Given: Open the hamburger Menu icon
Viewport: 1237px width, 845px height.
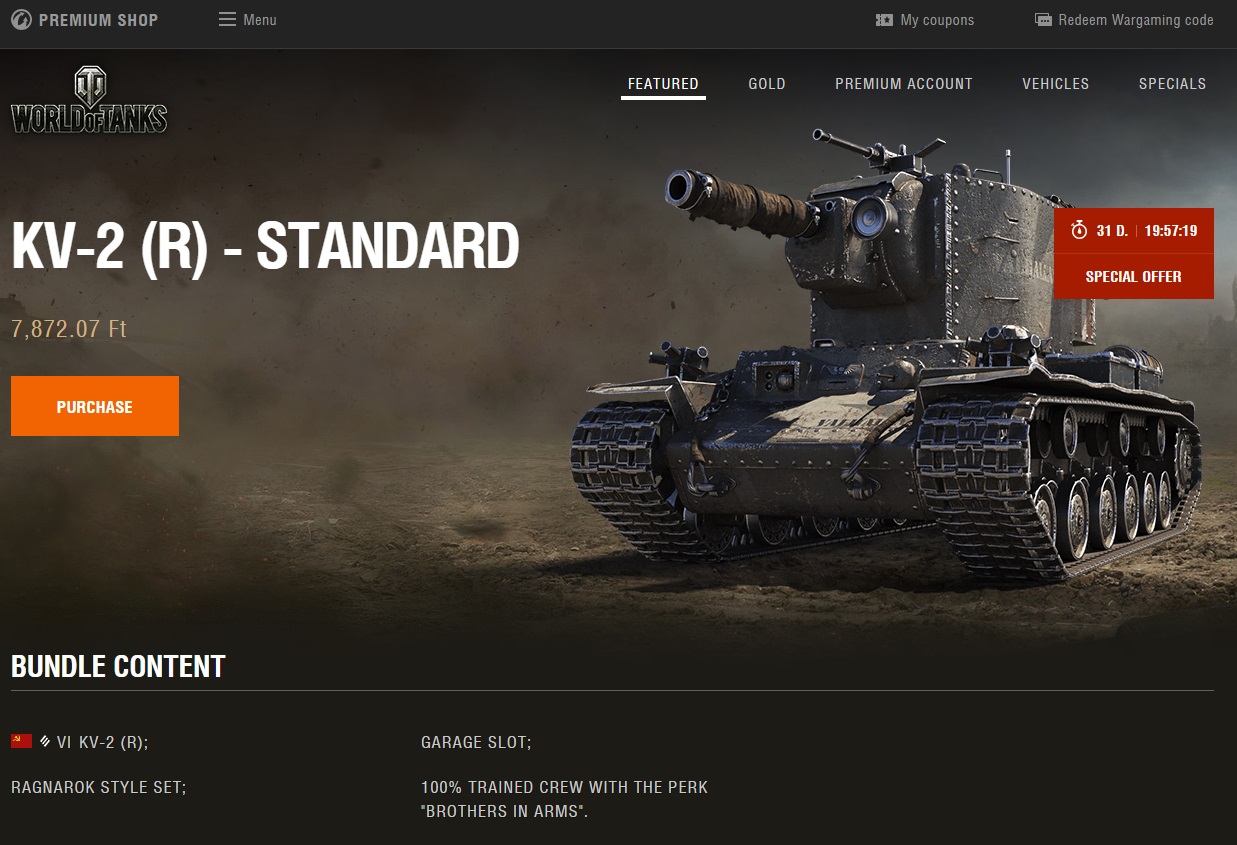Looking at the screenshot, I should [227, 20].
